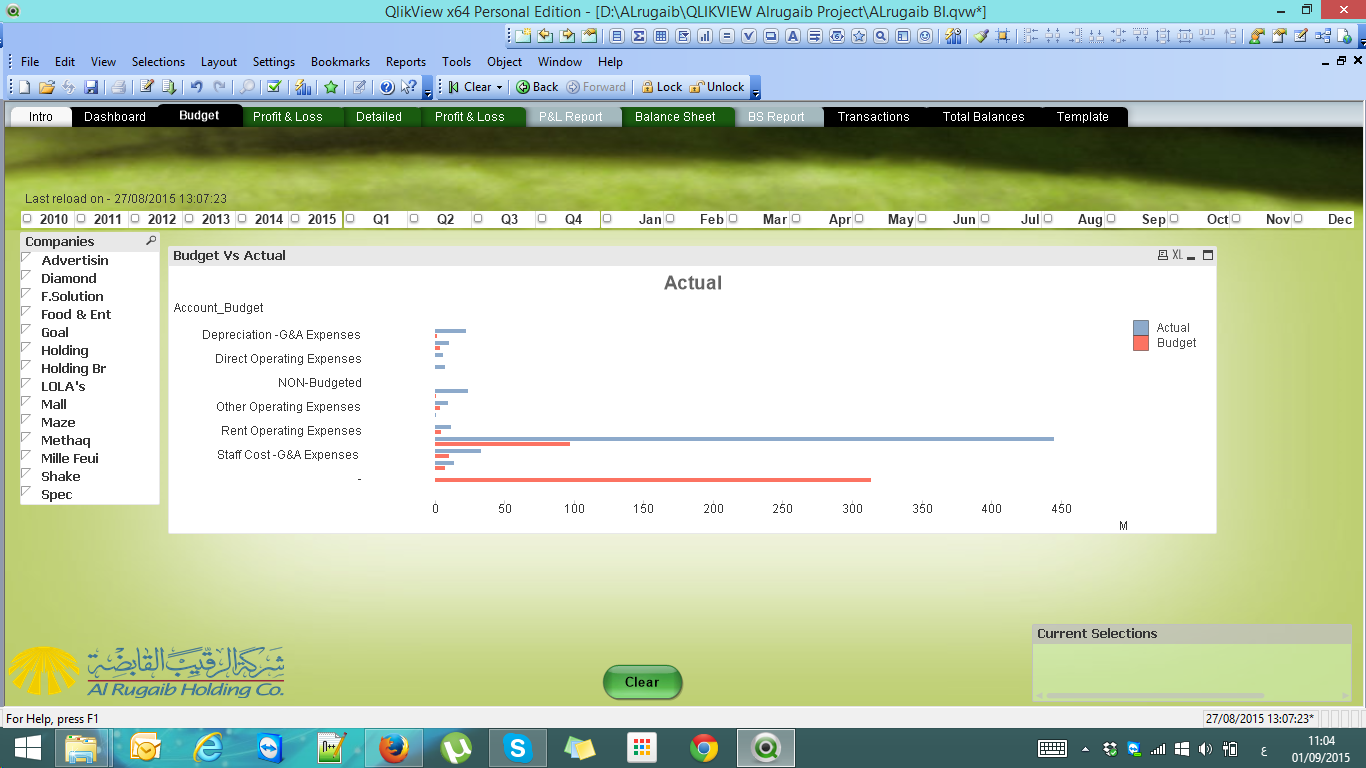Click the Budget red legend swatch
This screenshot has width=1366, height=768.
click(x=1141, y=343)
